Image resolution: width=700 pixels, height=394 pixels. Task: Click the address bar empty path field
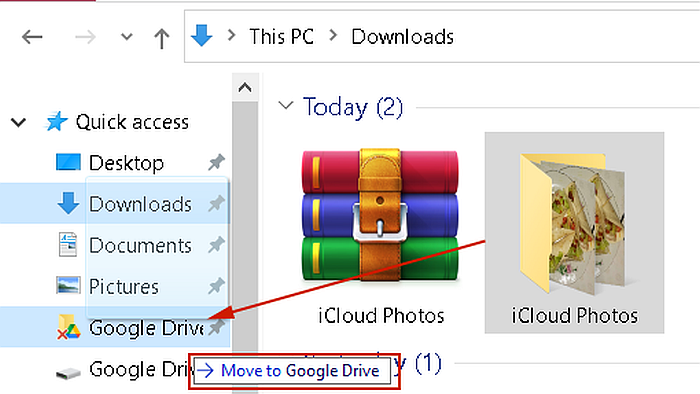(x=576, y=37)
